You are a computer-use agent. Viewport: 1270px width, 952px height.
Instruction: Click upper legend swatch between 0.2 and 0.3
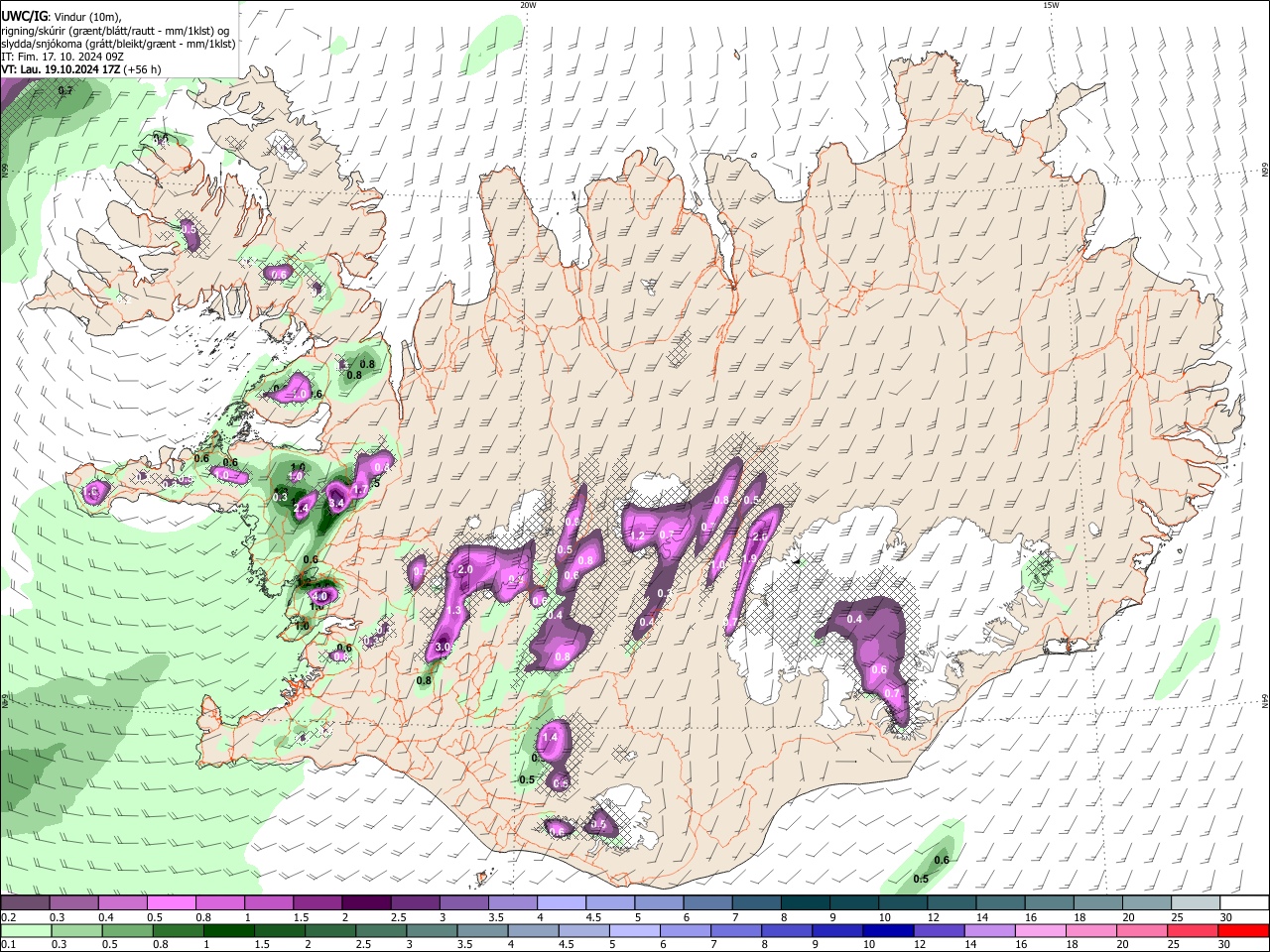25,903
